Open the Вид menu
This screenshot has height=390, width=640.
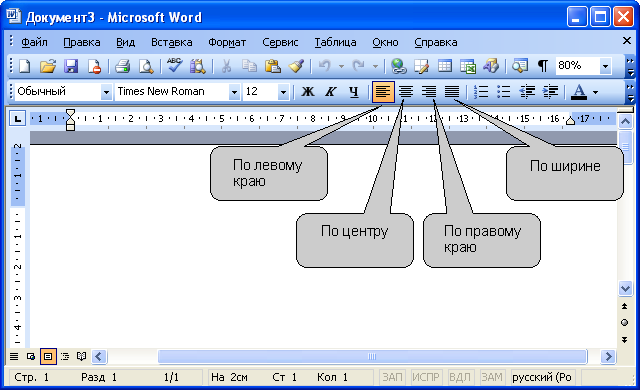125,42
